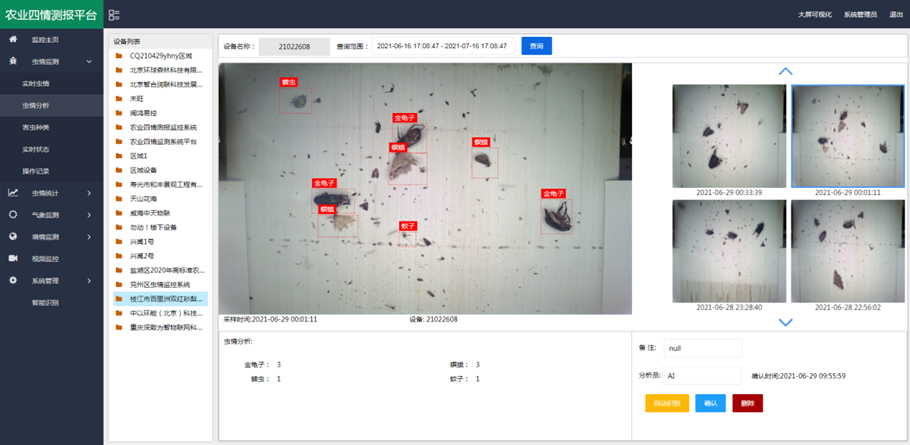The width and height of the screenshot is (910, 445).
Task: Click folder icon next to 米旺
Action: (x=120, y=99)
